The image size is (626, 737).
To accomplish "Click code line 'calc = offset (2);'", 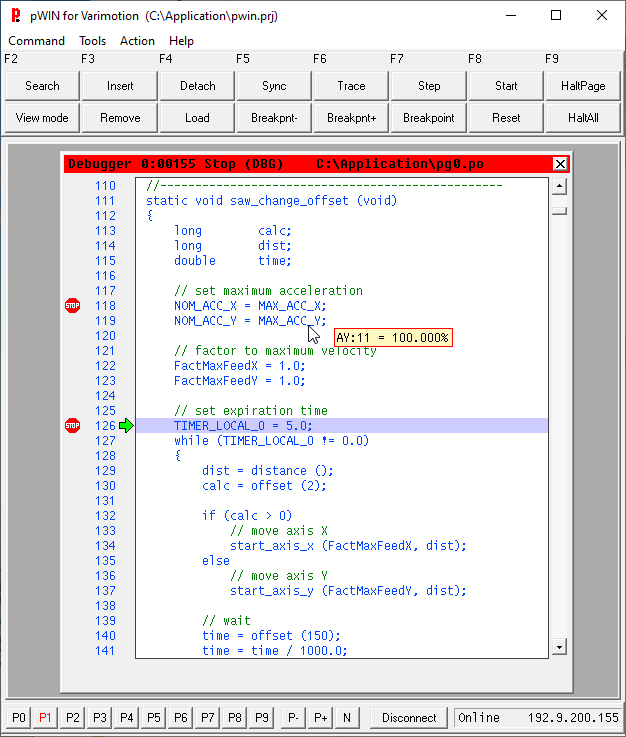I will coord(264,486).
